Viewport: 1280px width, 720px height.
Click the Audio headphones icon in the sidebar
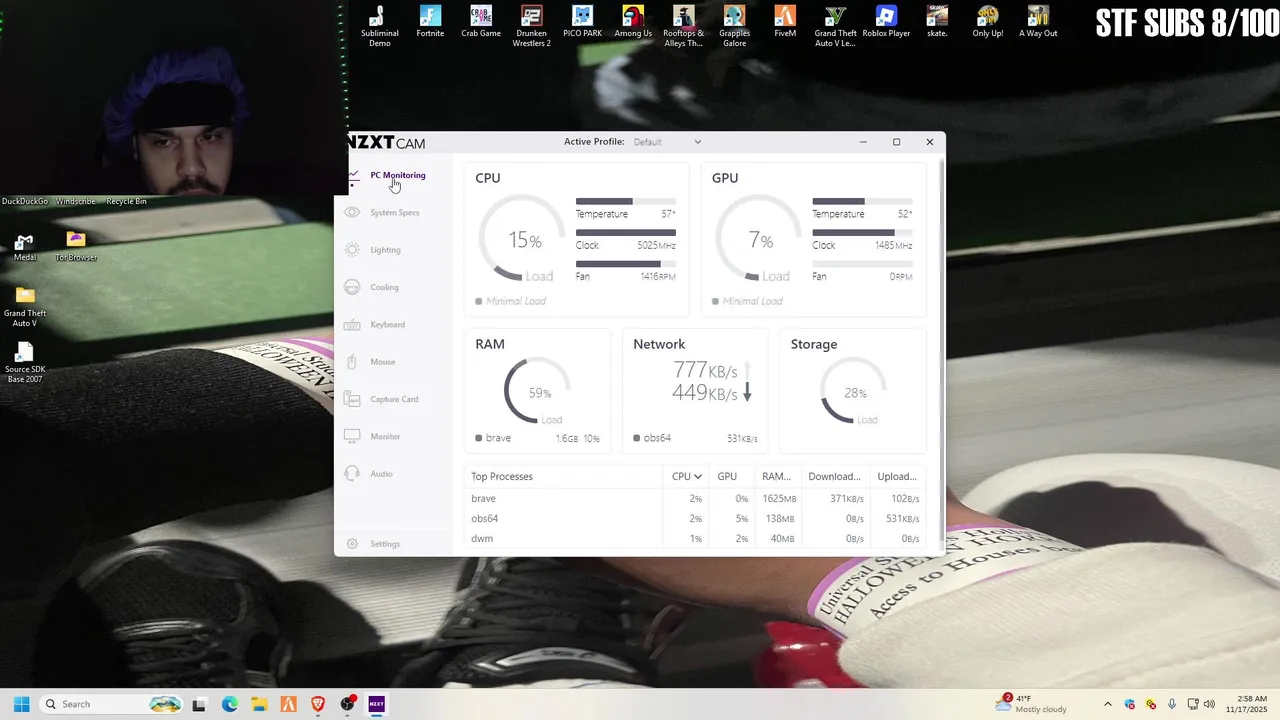tap(352, 474)
